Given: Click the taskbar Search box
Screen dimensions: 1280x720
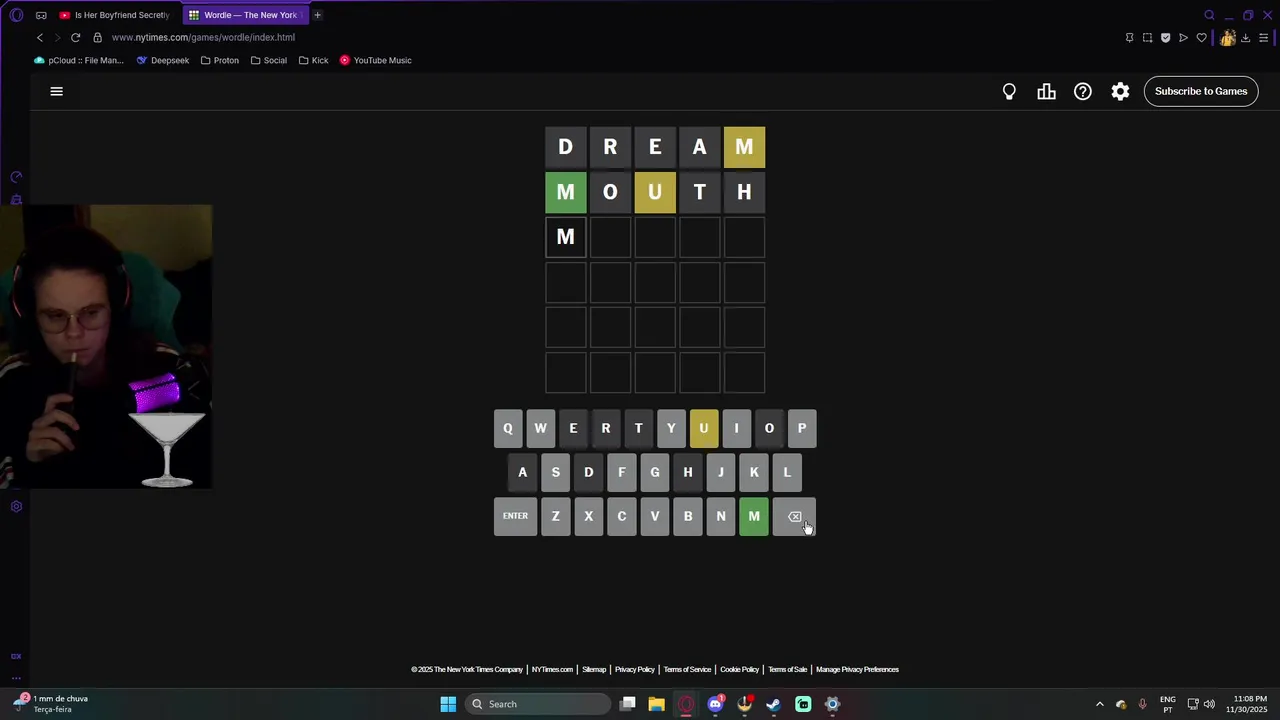Looking at the screenshot, I should point(540,704).
